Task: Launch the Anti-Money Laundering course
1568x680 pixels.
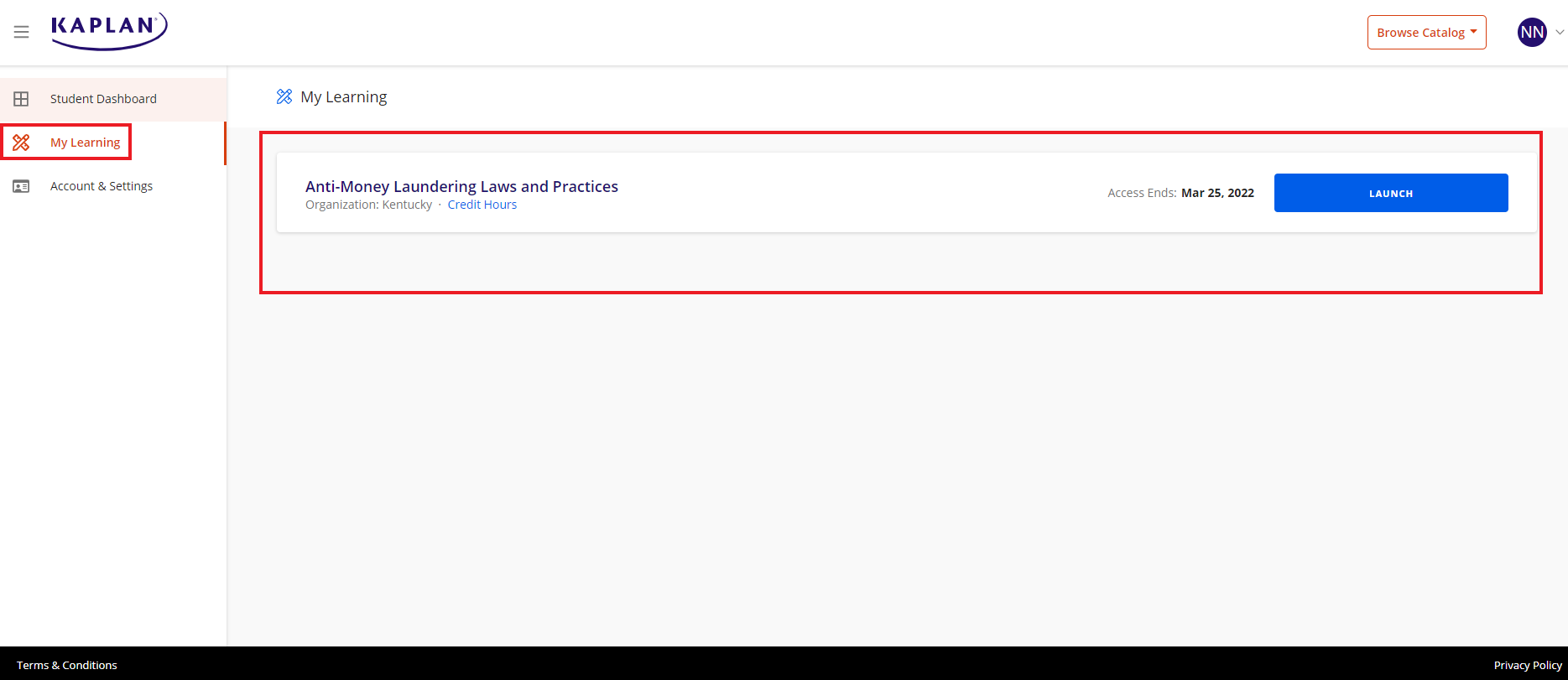Action: (x=1390, y=193)
